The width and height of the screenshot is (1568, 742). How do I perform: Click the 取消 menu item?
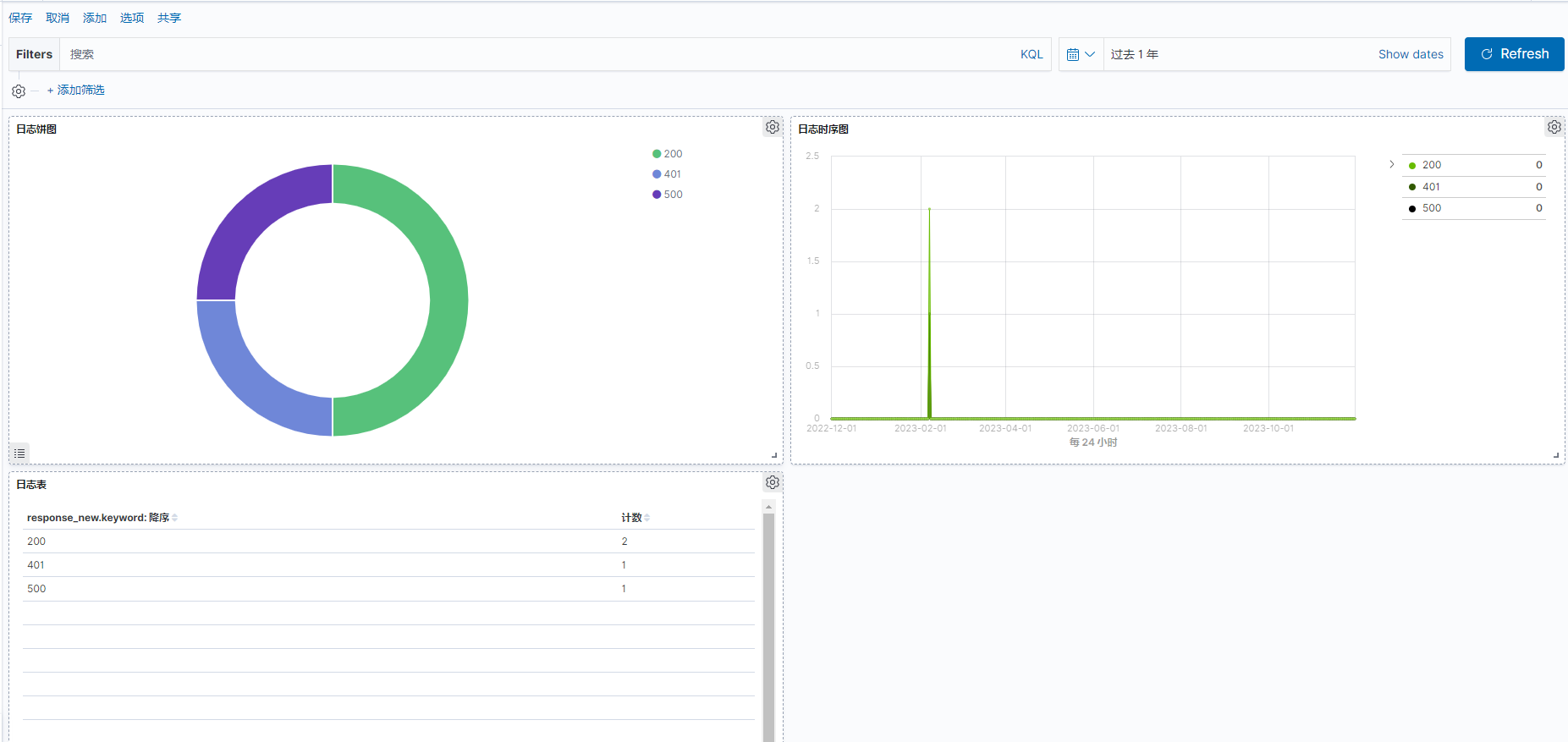point(58,18)
